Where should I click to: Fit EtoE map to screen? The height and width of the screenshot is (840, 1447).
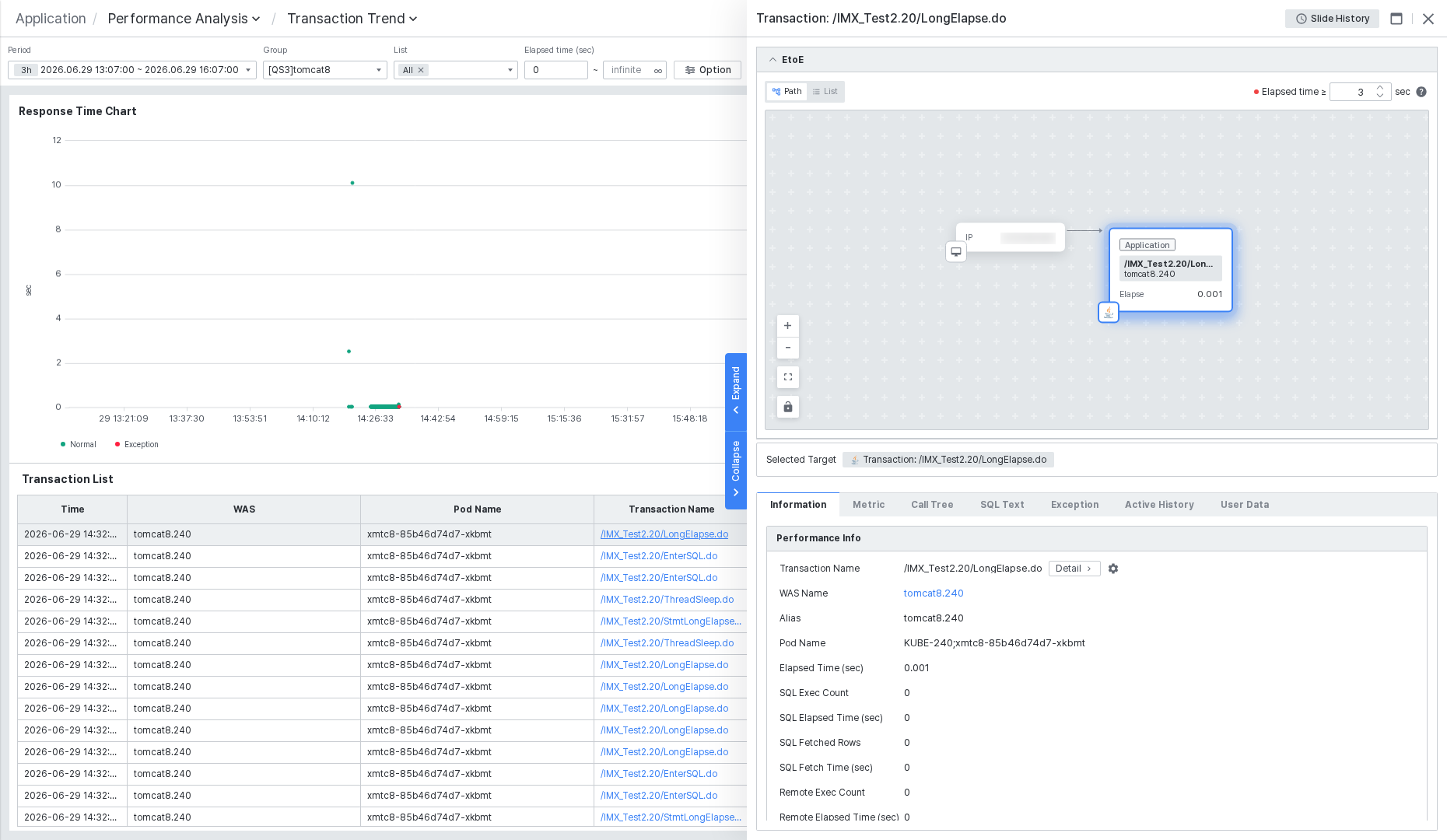(787, 377)
